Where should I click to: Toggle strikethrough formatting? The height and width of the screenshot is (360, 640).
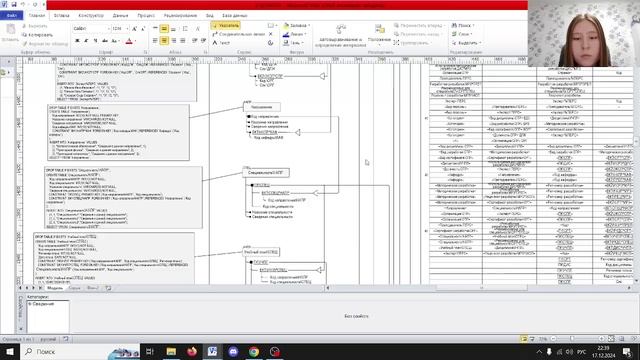coord(105,41)
